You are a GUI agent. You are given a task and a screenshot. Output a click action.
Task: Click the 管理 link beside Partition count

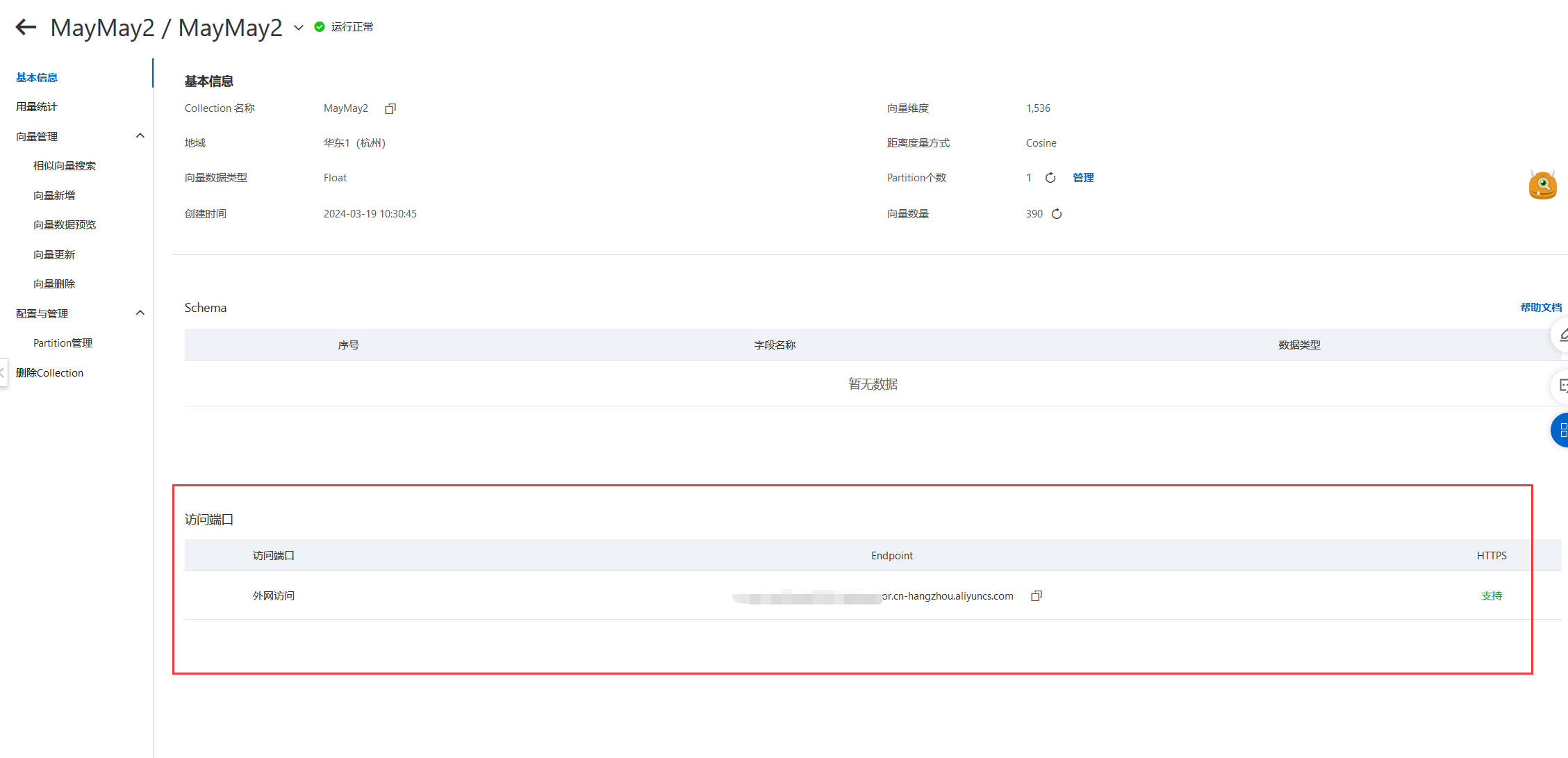point(1083,178)
